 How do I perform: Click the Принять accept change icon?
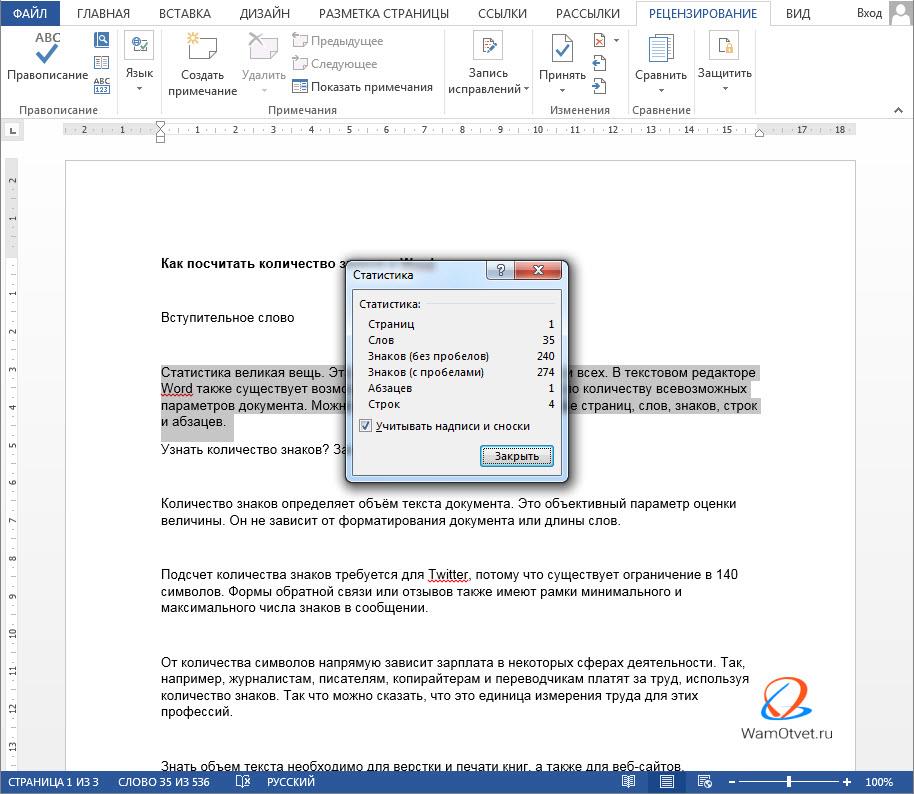[562, 48]
